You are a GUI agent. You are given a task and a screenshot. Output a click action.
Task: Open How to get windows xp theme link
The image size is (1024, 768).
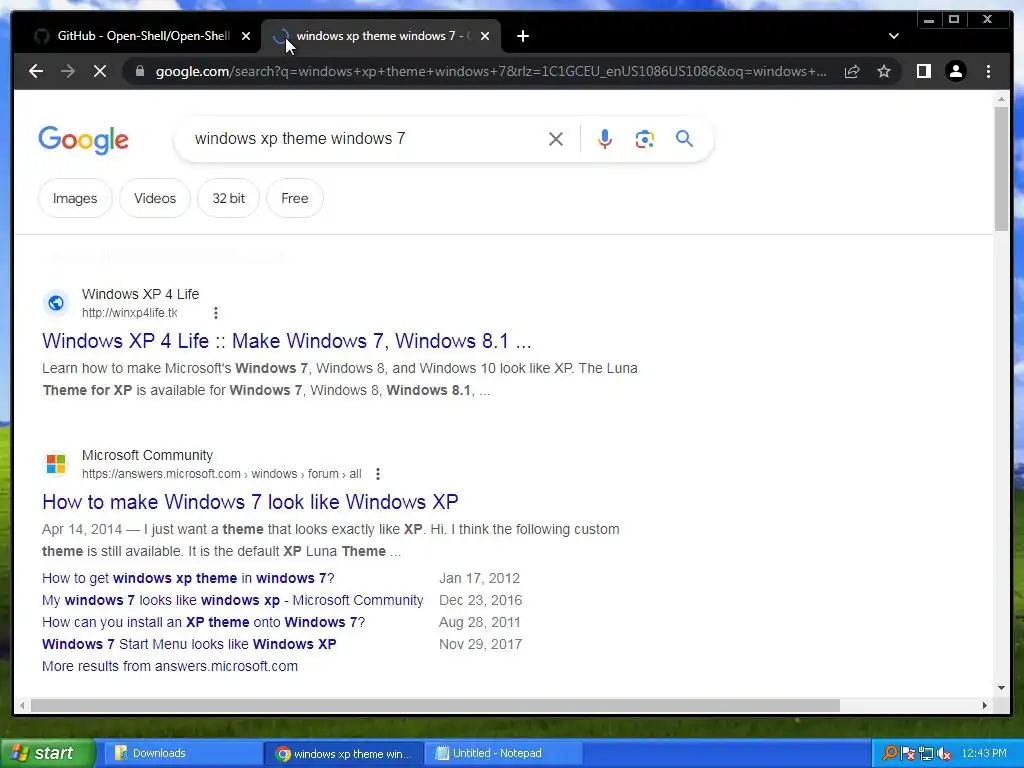pyautogui.click(x=188, y=578)
